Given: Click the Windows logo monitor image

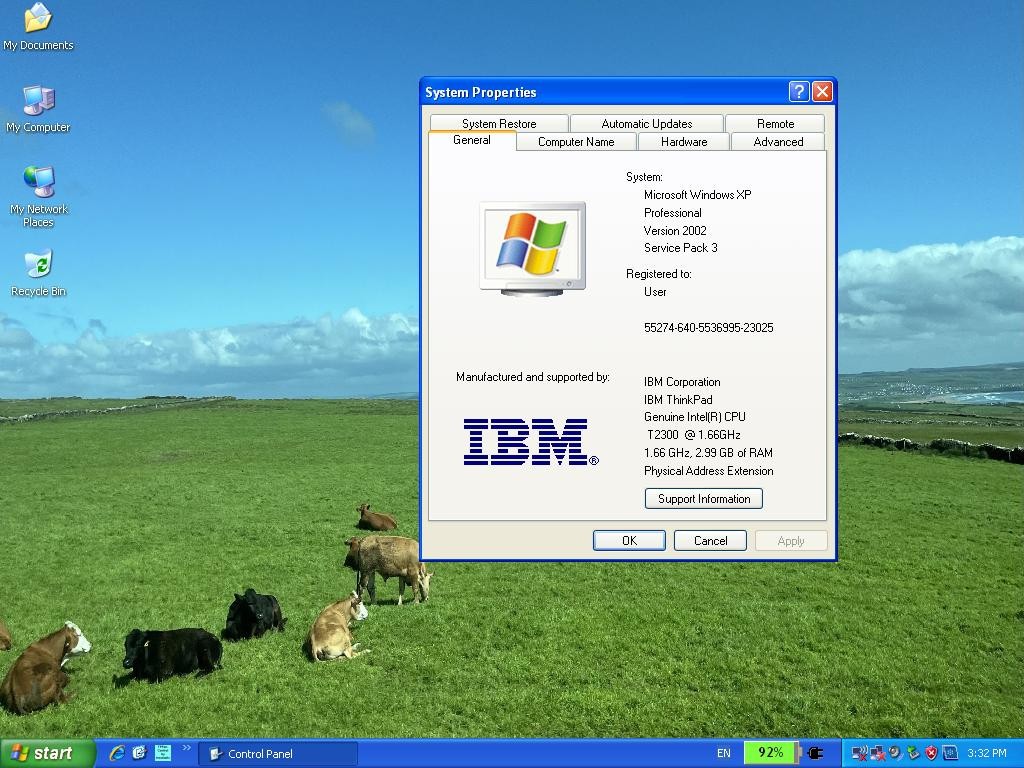Looking at the screenshot, I should pyautogui.click(x=532, y=248).
